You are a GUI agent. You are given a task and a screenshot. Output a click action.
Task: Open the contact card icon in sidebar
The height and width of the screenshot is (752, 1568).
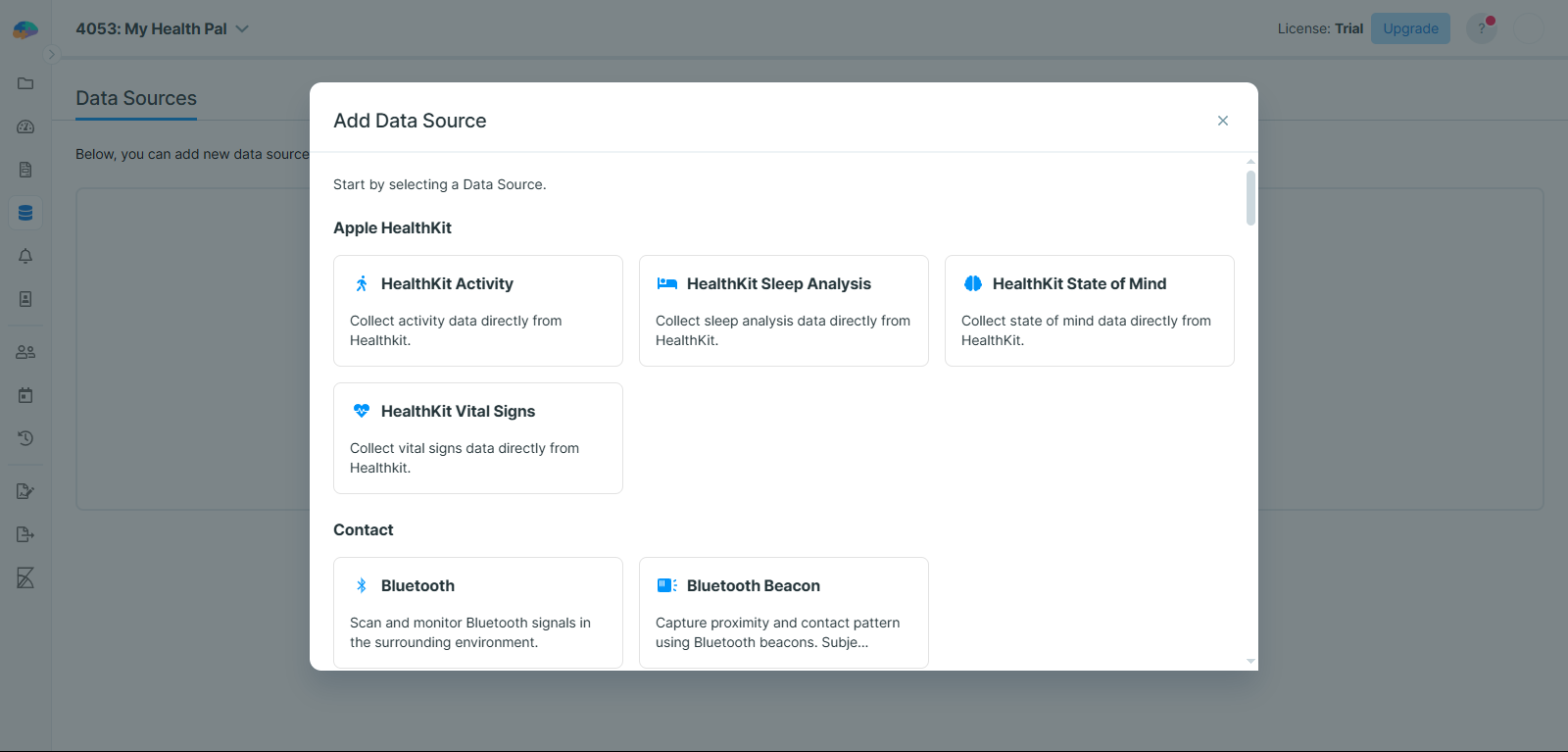(25, 299)
